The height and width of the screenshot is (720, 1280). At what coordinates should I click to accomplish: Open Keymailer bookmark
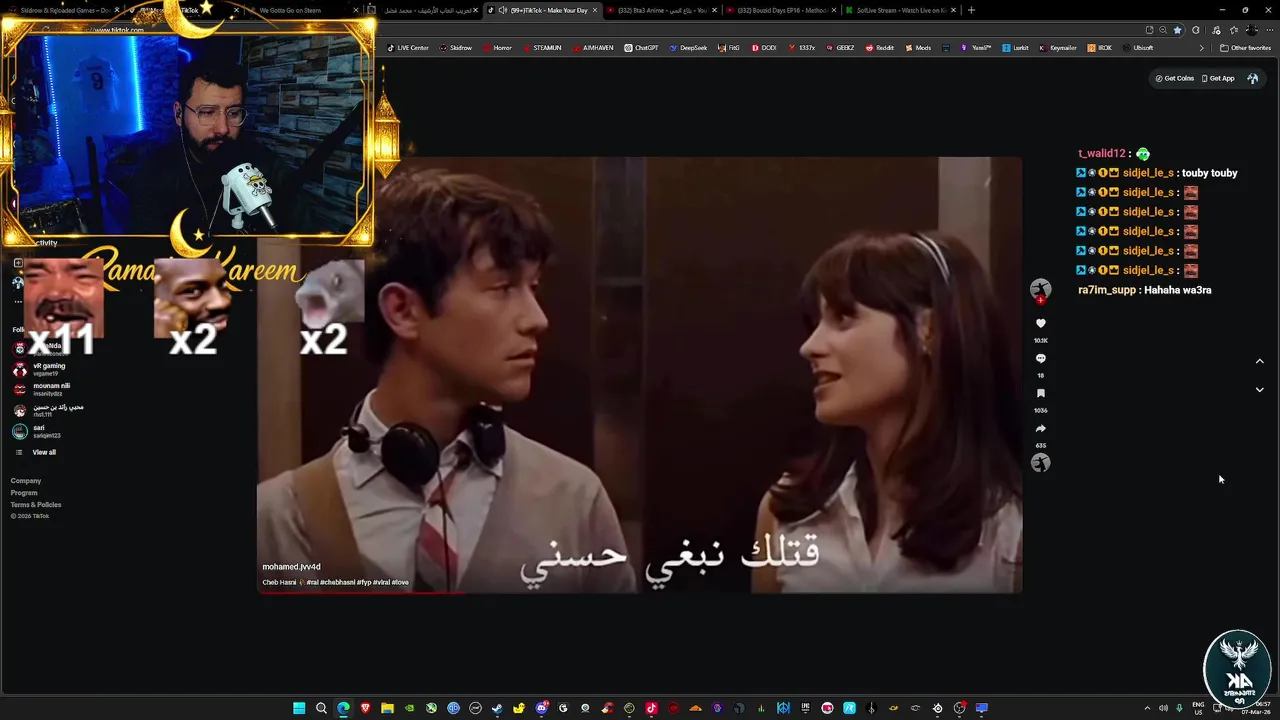coord(1058,48)
